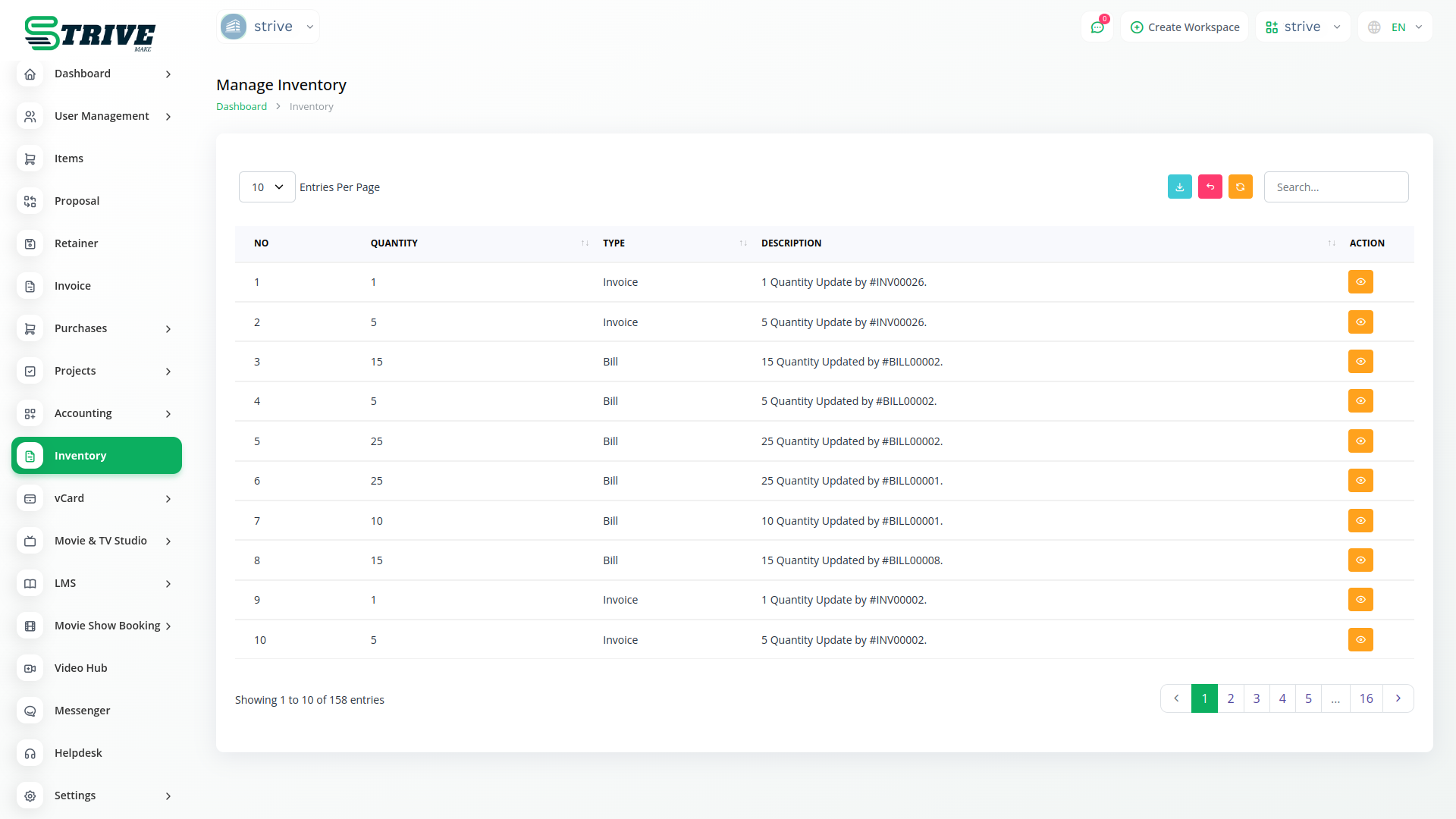View details of inventory row 1

(1360, 282)
